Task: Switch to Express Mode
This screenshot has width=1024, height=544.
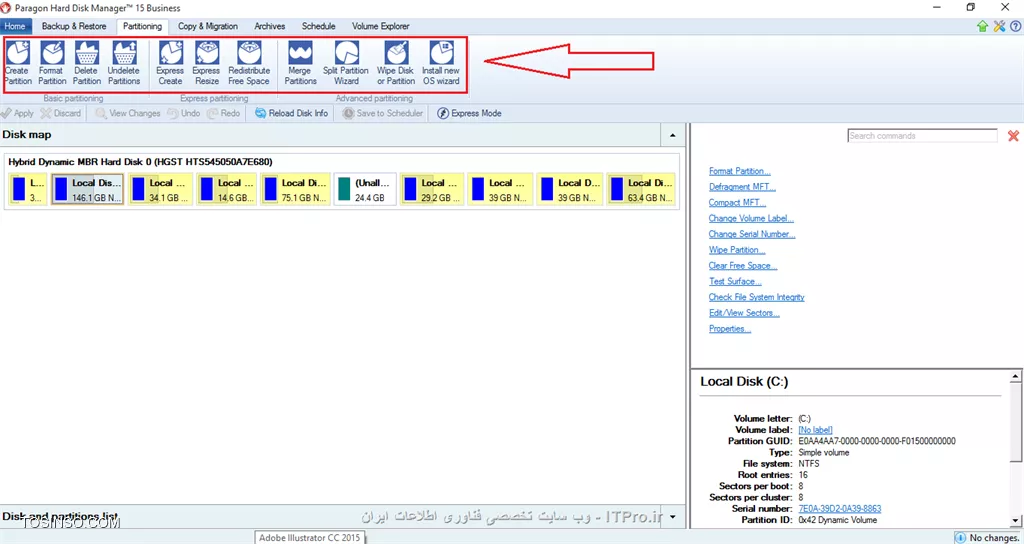Action: [469, 113]
